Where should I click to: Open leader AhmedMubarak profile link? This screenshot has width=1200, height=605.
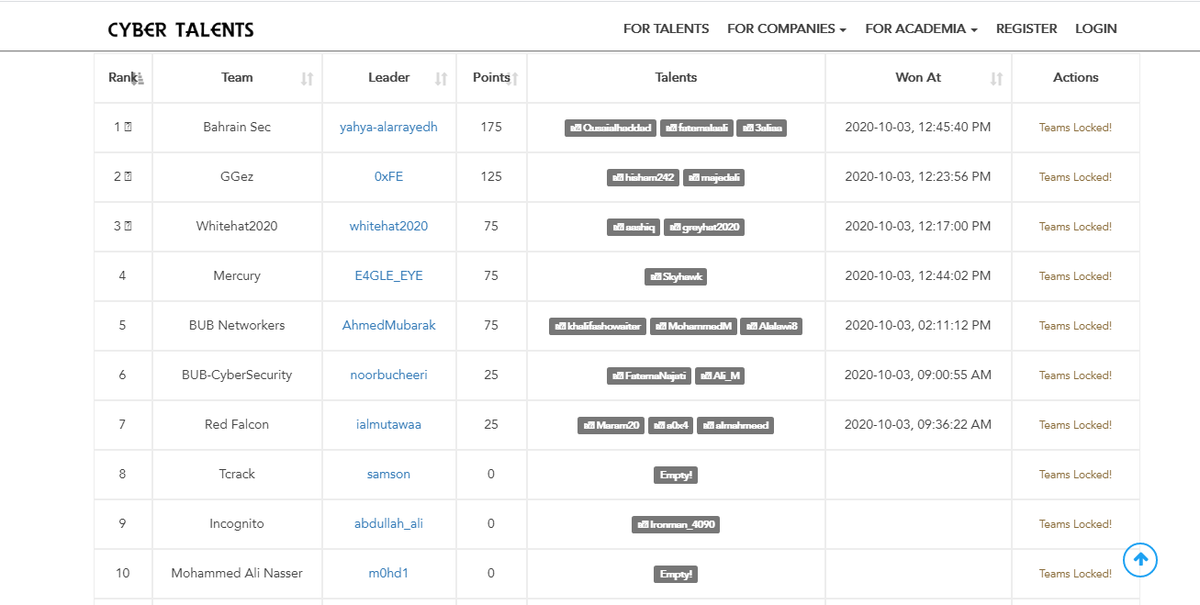pyautogui.click(x=389, y=325)
